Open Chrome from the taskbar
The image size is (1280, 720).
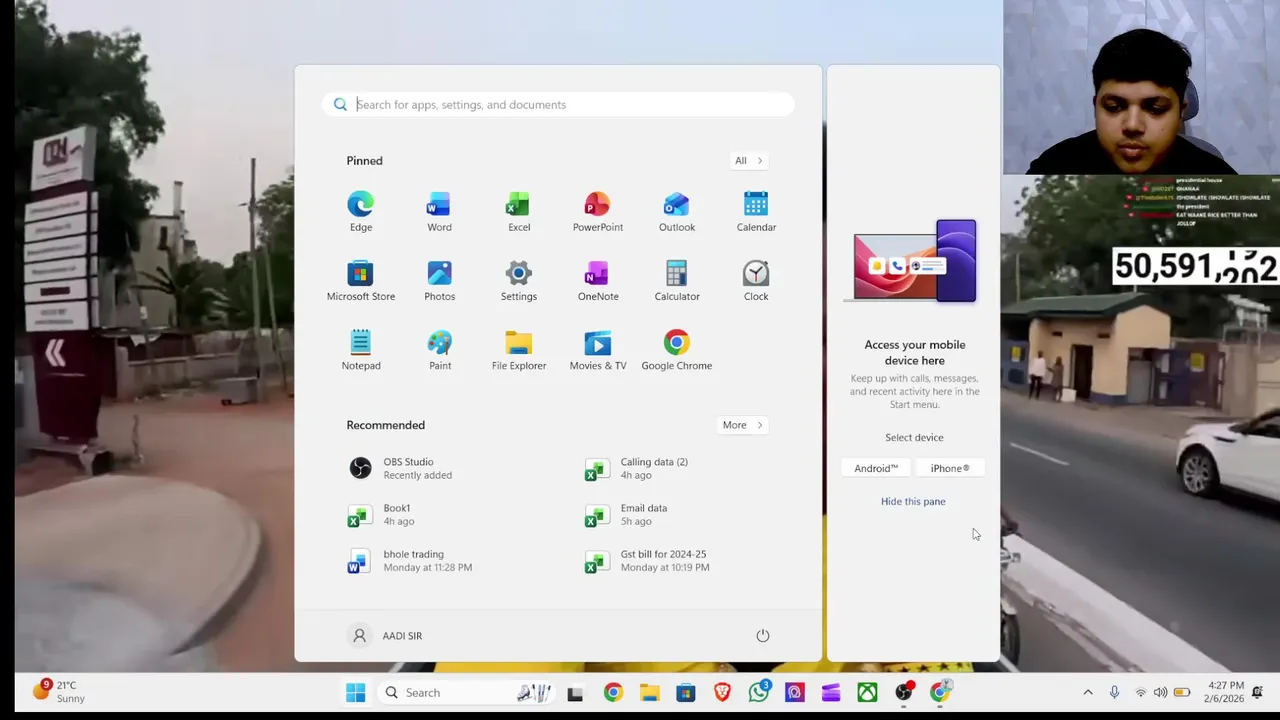click(x=613, y=692)
